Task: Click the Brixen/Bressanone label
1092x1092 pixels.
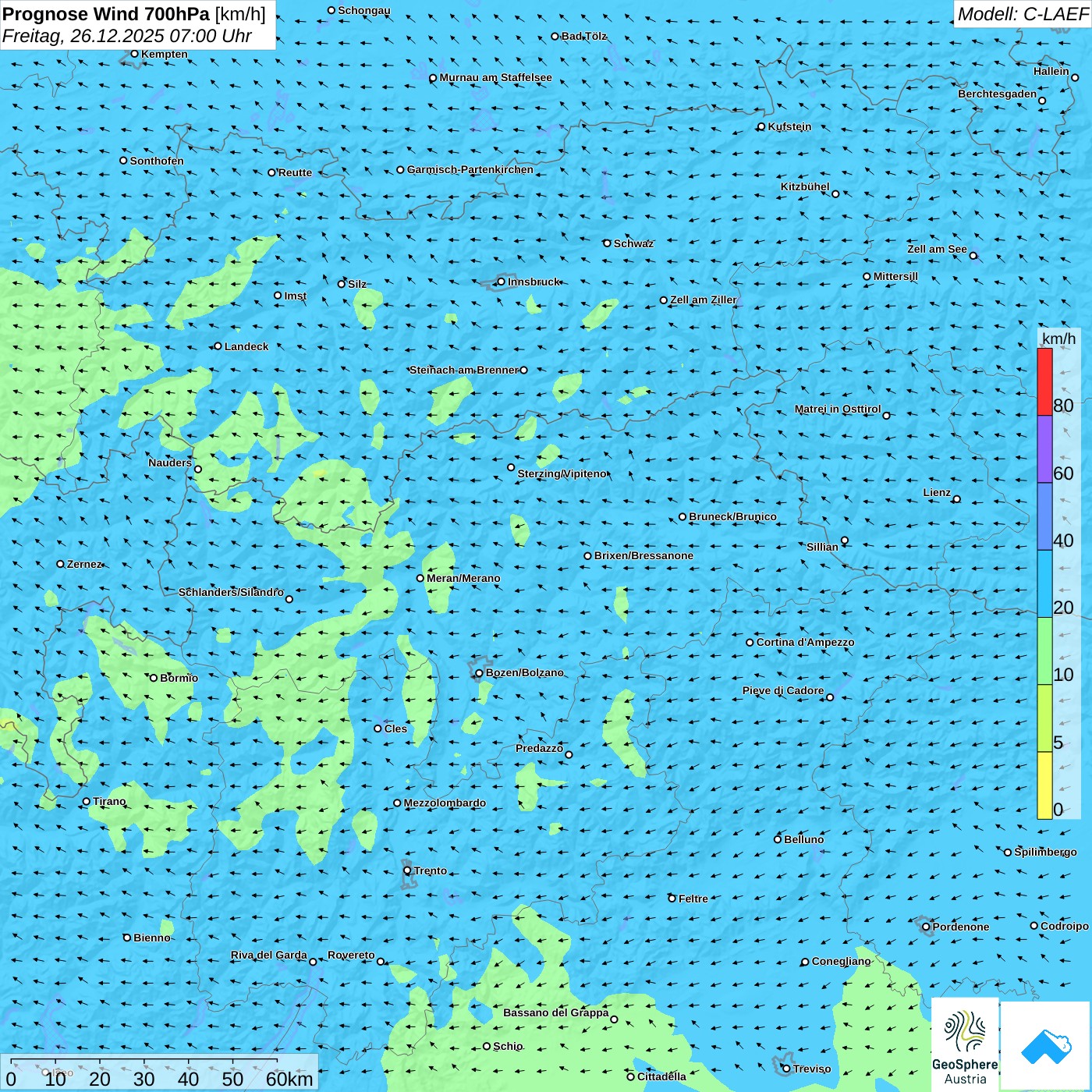Action: click(643, 555)
